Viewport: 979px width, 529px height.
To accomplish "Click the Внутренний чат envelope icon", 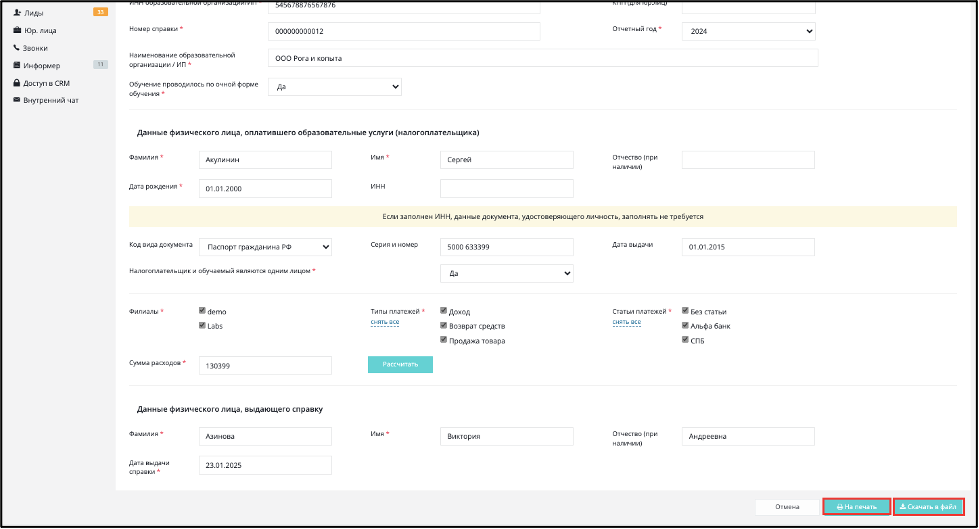I will click(17, 100).
